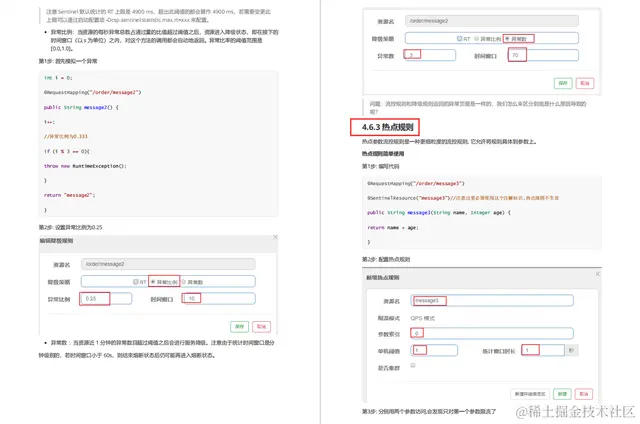This screenshot has height=424, width=640.
Task: Click code line if (i % 3 == 0){
Action: click(x=67, y=151)
